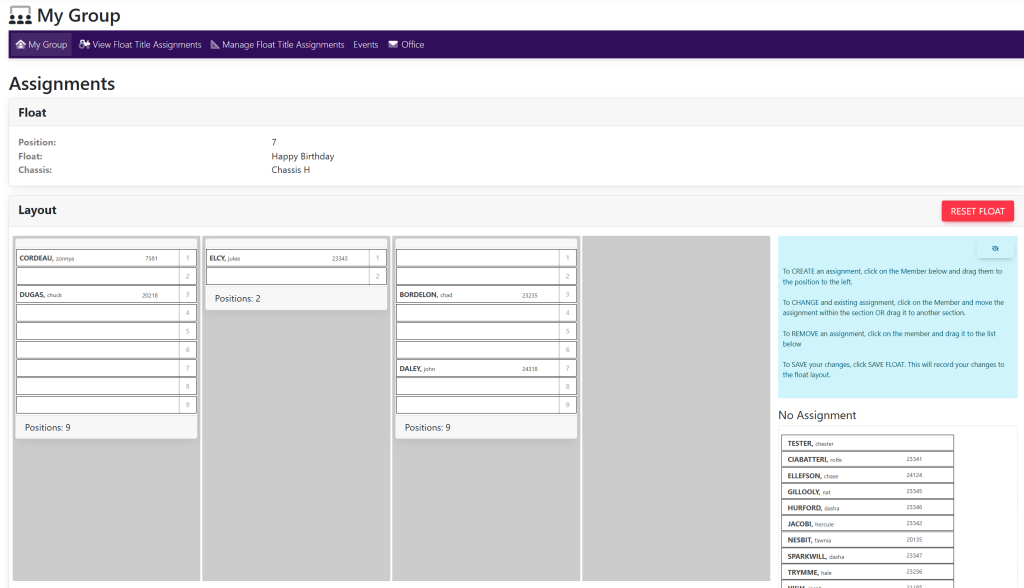Click empty position 2 slot under ELCY

pos(287,276)
